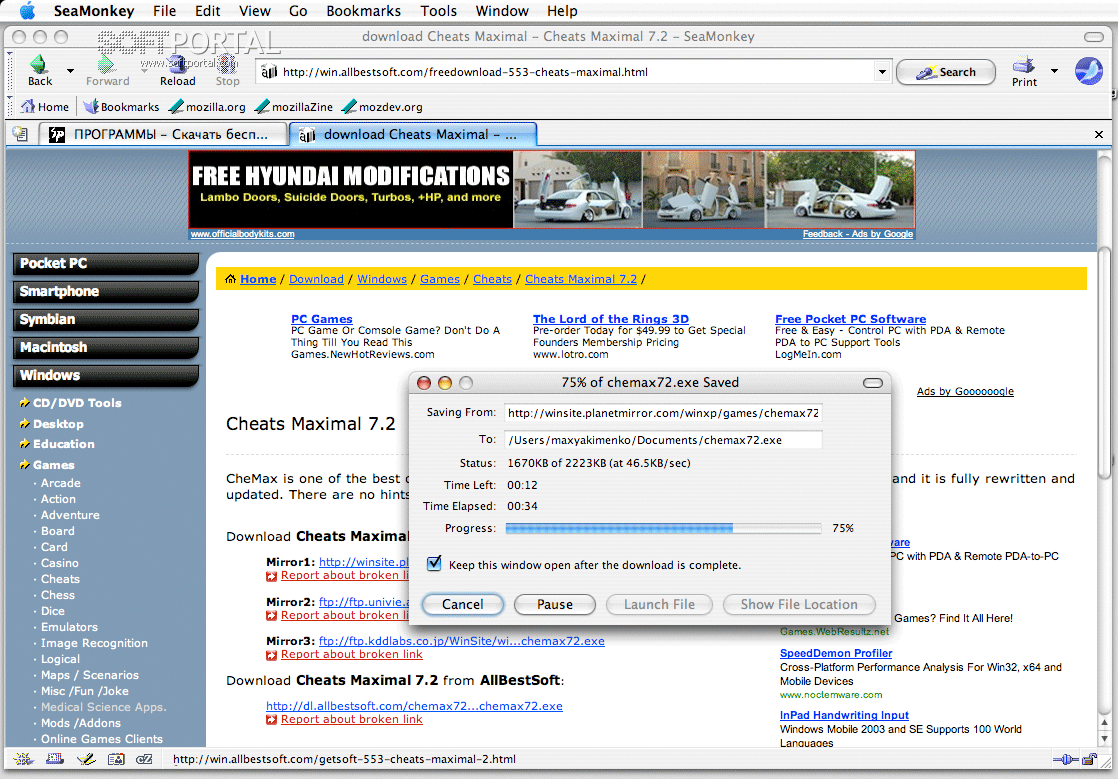Click the new tab icon button
This screenshot has width=1118, height=779.
[20, 134]
